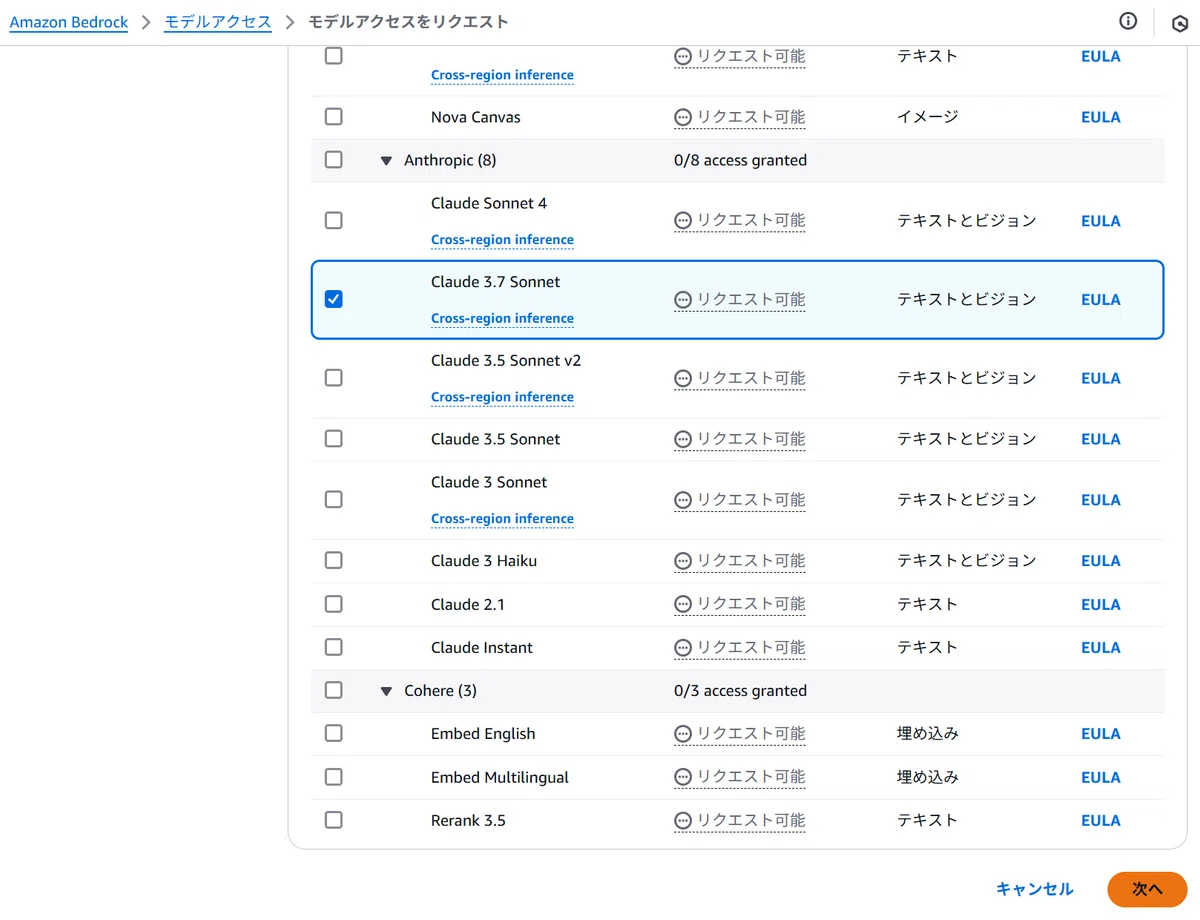Open EULA for Claude 2.1
Image resolution: width=1200 pixels, height=920 pixels.
point(1101,605)
